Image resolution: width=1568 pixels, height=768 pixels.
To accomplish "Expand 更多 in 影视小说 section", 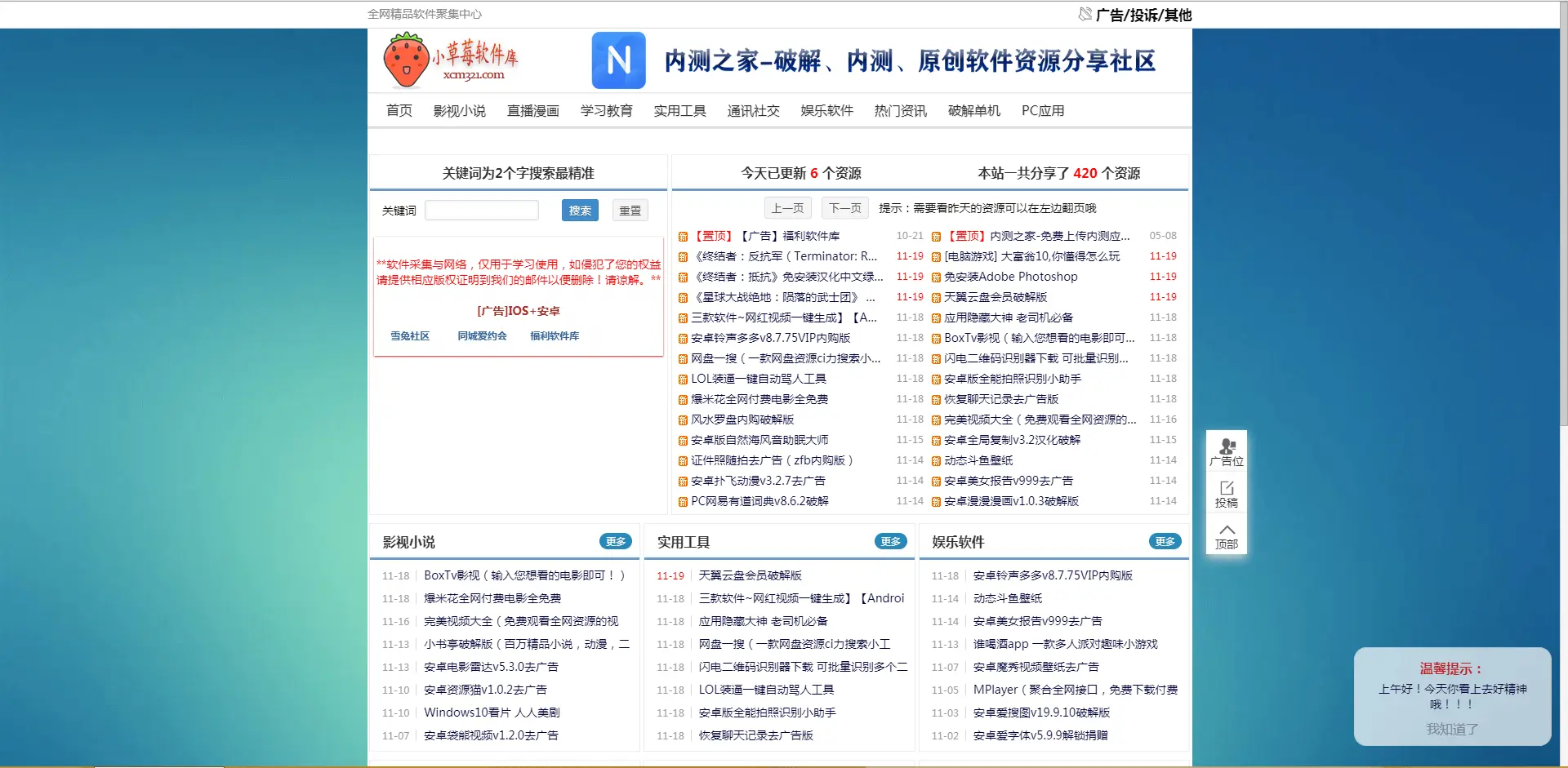I will click(615, 541).
